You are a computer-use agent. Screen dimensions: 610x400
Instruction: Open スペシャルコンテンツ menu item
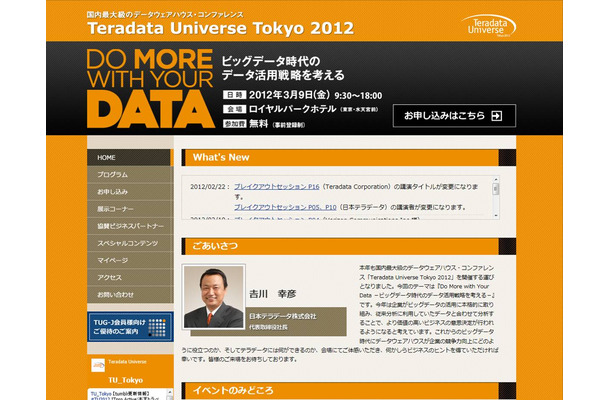pos(130,243)
